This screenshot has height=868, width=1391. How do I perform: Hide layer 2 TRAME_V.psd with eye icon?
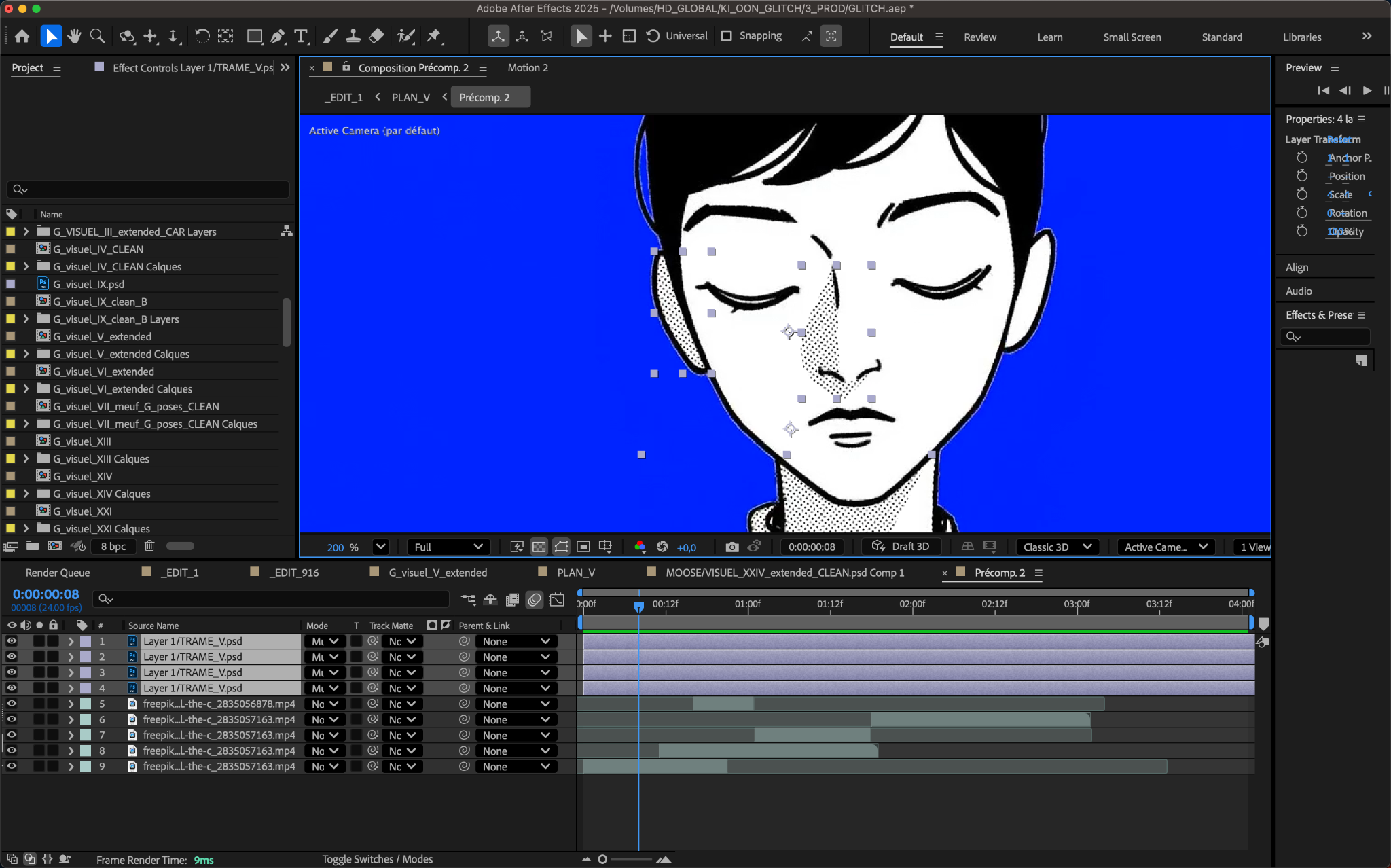[x=12, y=657]
